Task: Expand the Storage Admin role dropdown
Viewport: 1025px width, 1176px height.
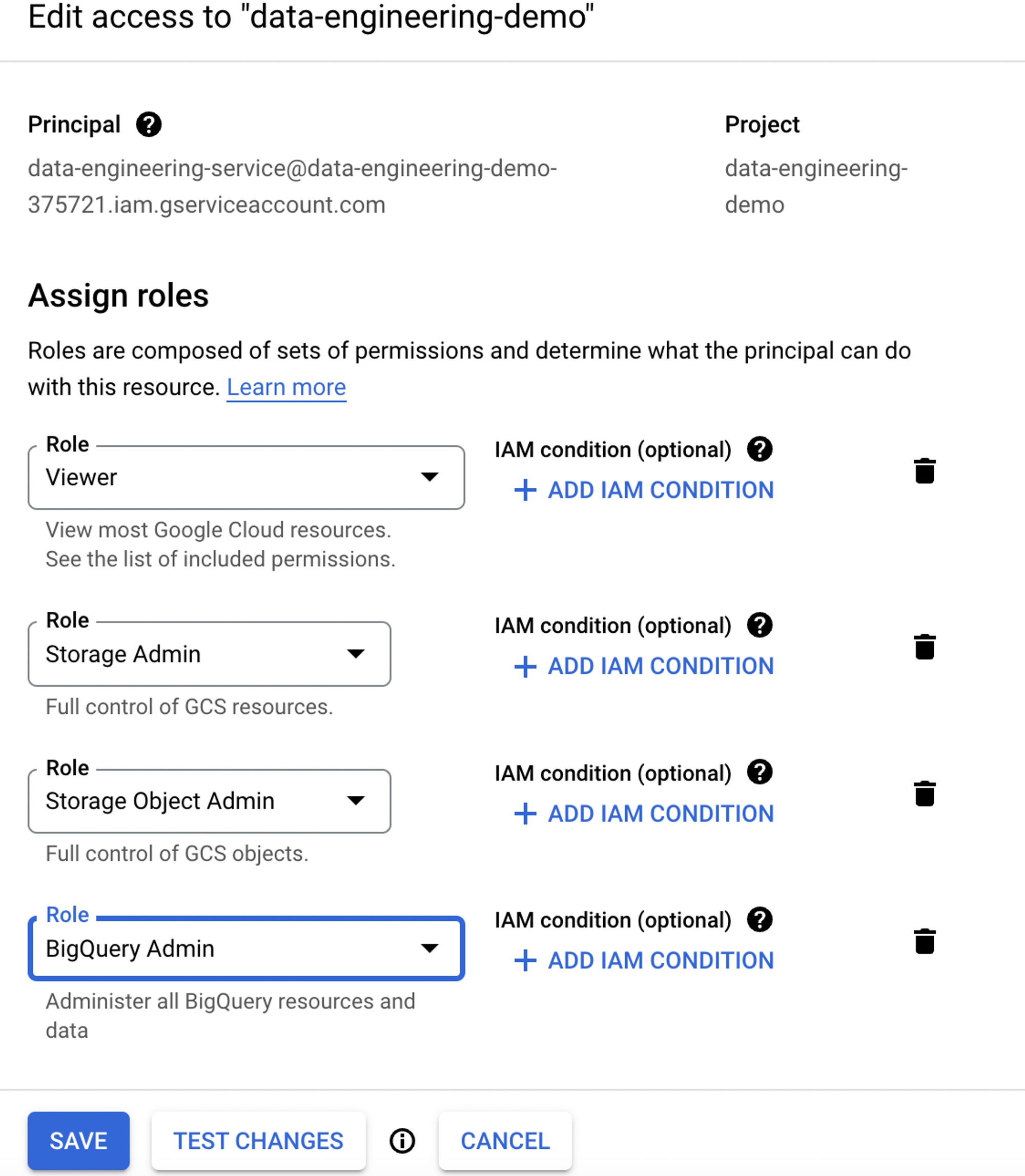Action: pos(209,654)
